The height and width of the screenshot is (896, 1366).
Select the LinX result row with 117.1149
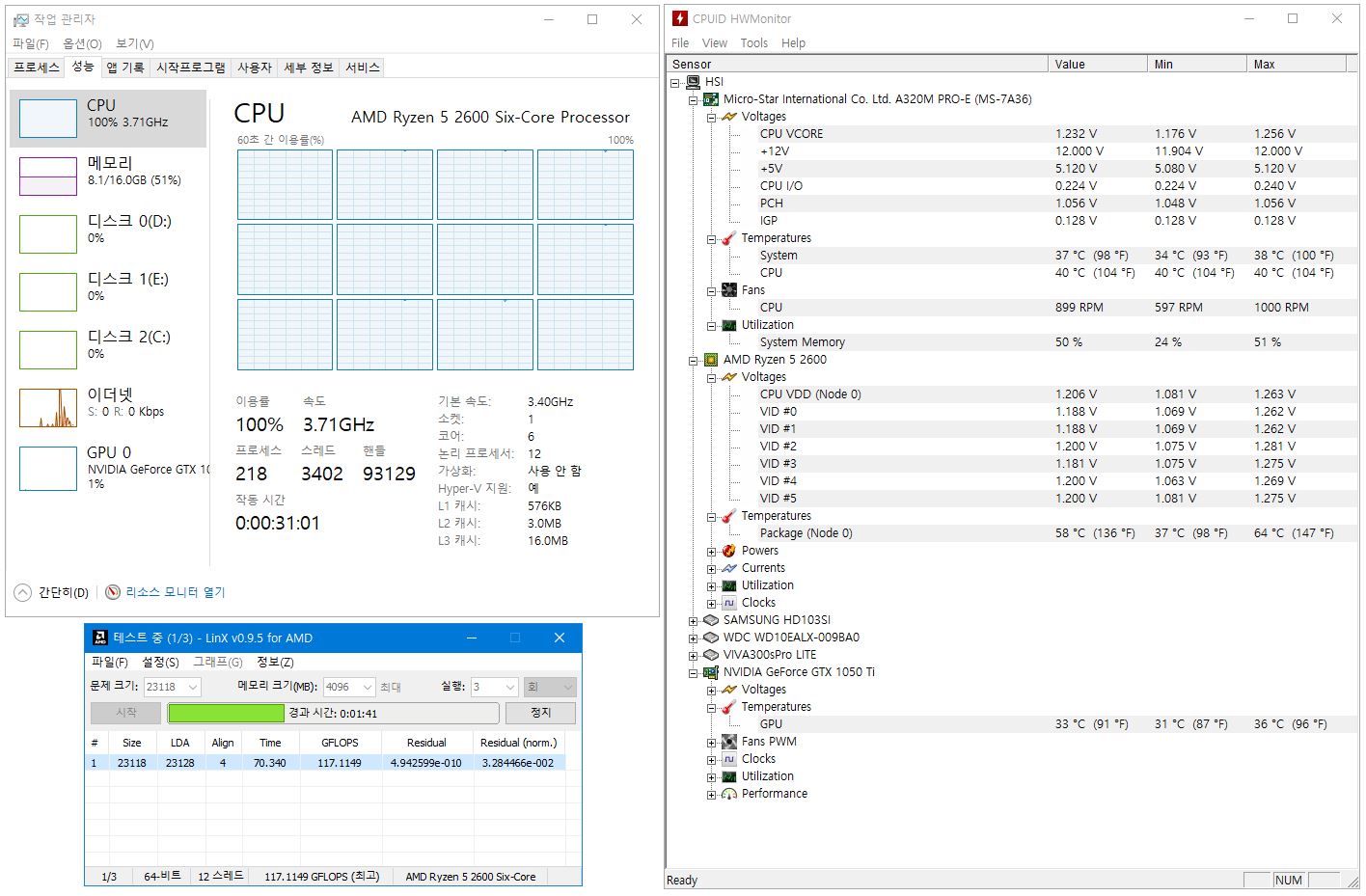tap(325, 762)
